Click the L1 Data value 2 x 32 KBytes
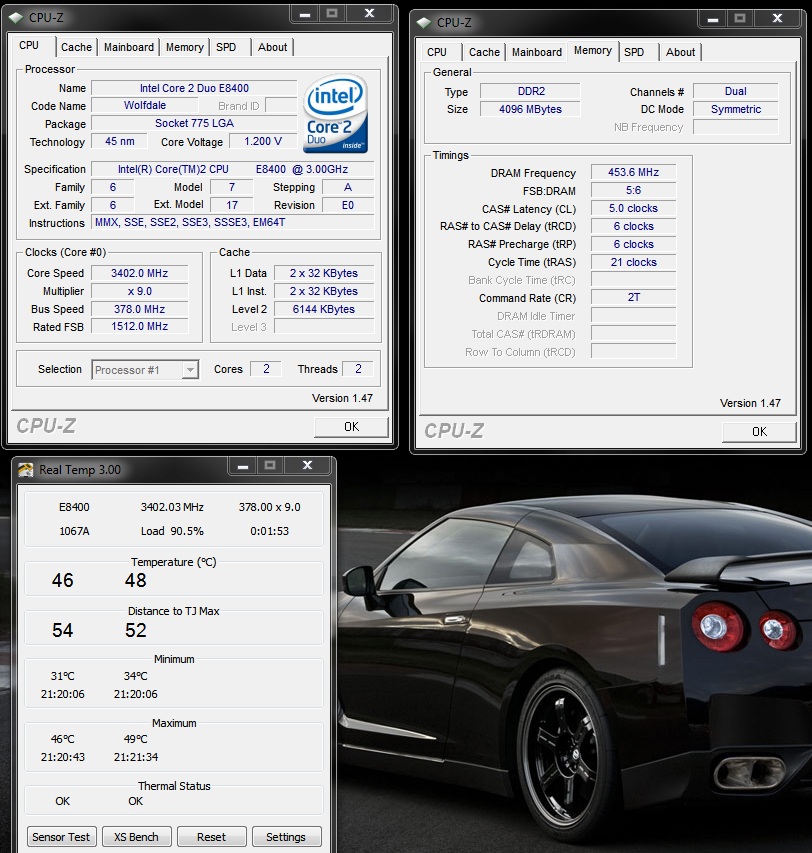812x853 pixels. [324, 273]
